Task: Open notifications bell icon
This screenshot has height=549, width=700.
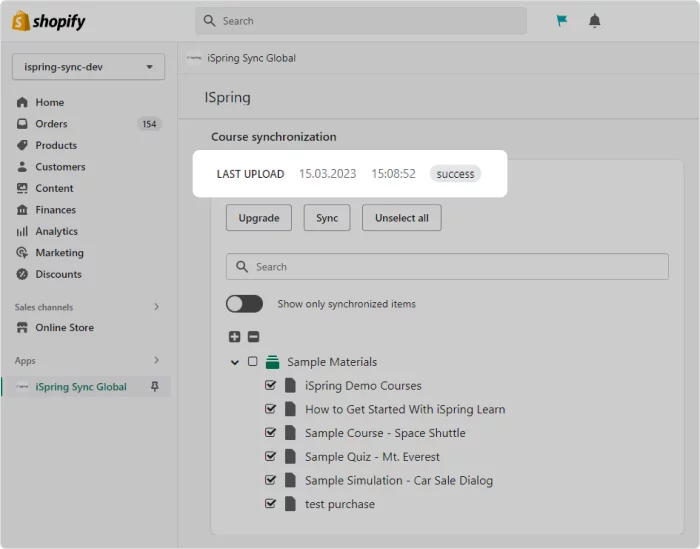Action: point(594,21)
